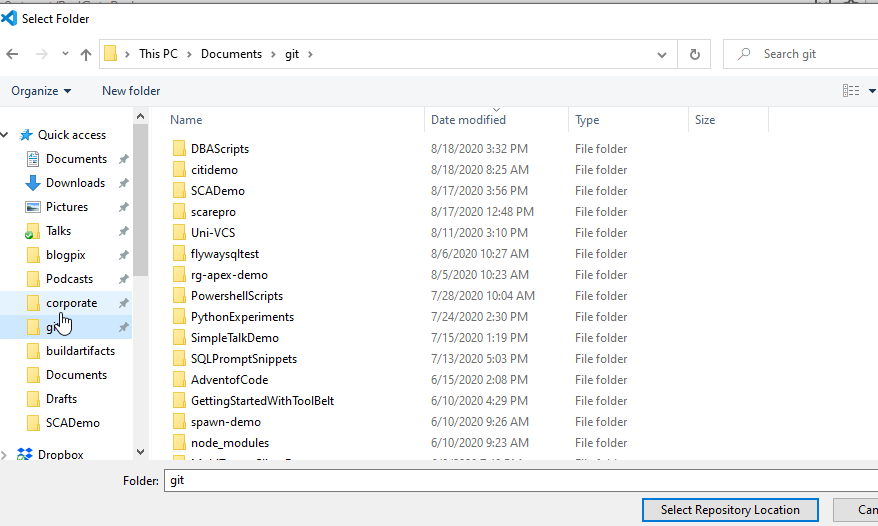This screenshot has height=526, width=878.
Task: Open the recent locations dropdown arrow
Action: (66, 54)
